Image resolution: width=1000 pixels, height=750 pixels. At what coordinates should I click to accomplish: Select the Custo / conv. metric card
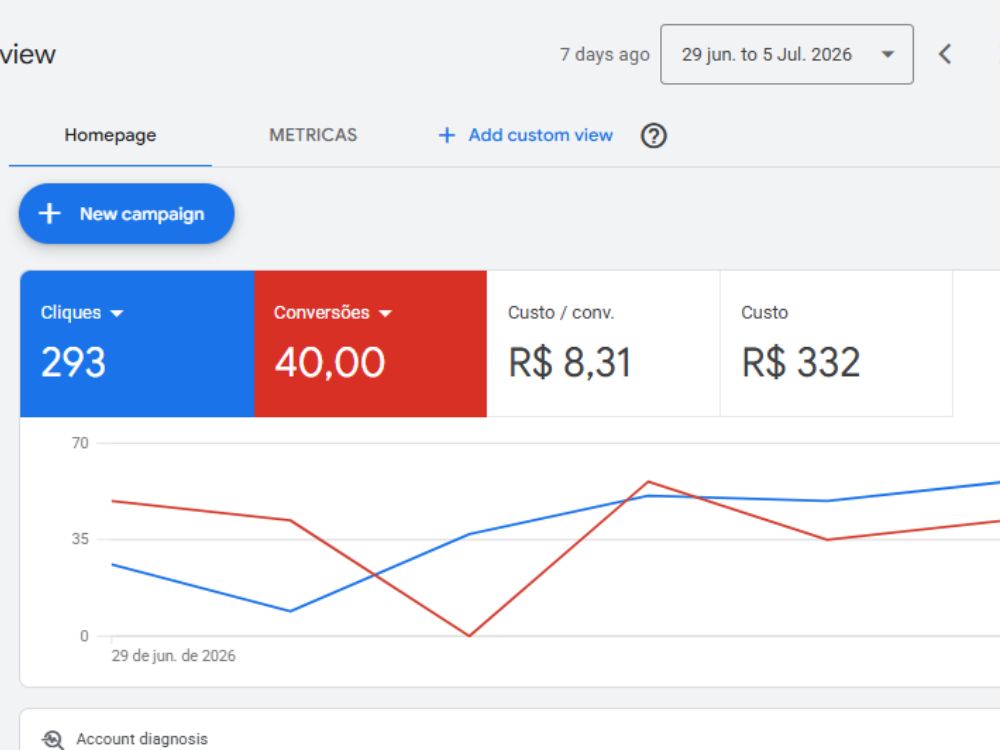coord(603,344)
